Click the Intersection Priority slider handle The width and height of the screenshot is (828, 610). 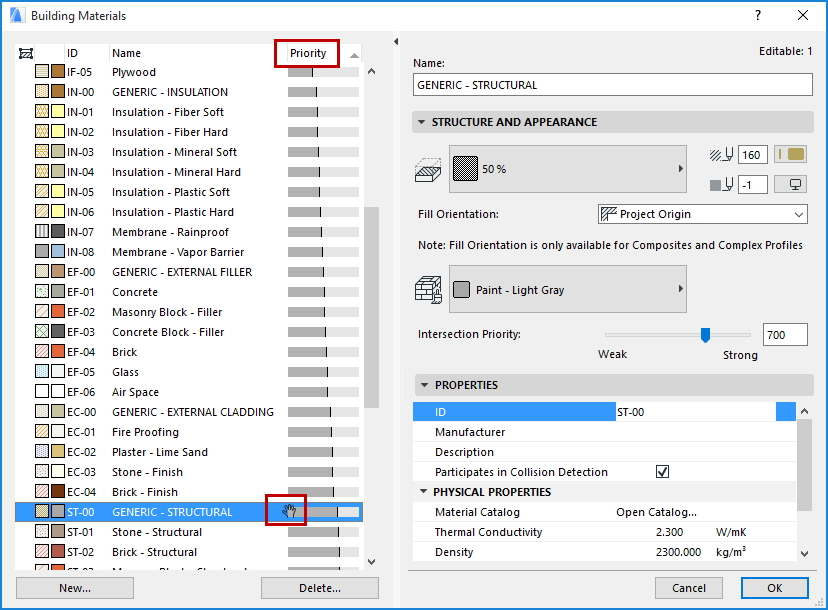705,335
